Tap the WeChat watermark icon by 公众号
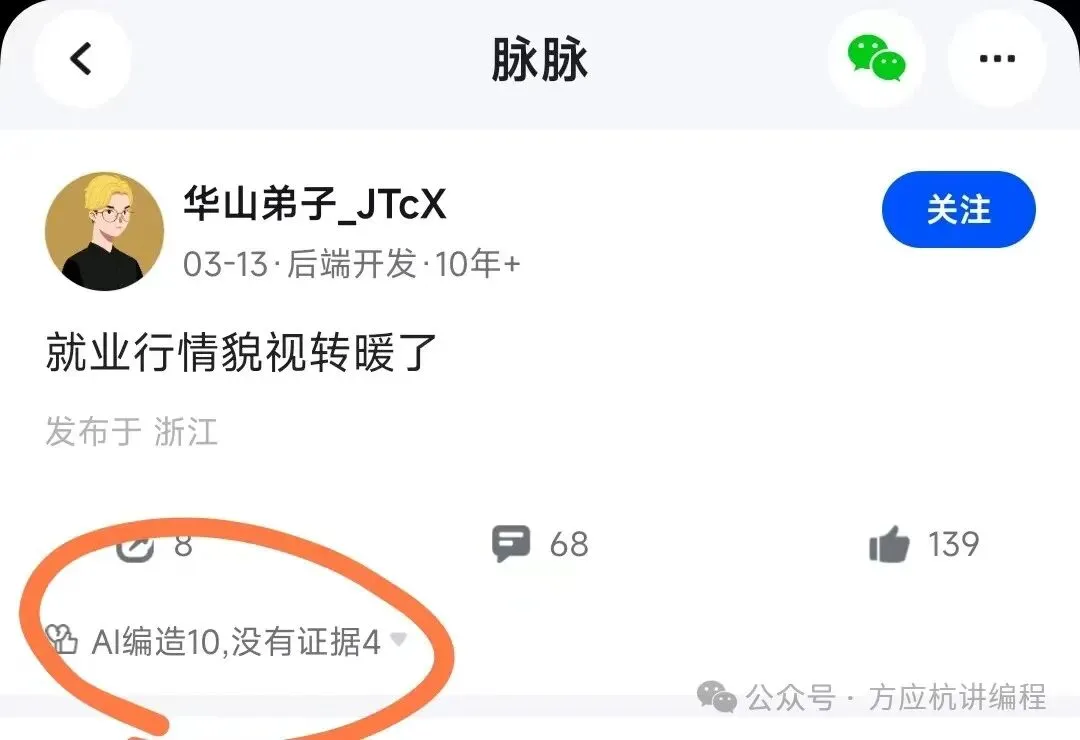This screenshot has width=1080, height=740. (x=717, y=697)
